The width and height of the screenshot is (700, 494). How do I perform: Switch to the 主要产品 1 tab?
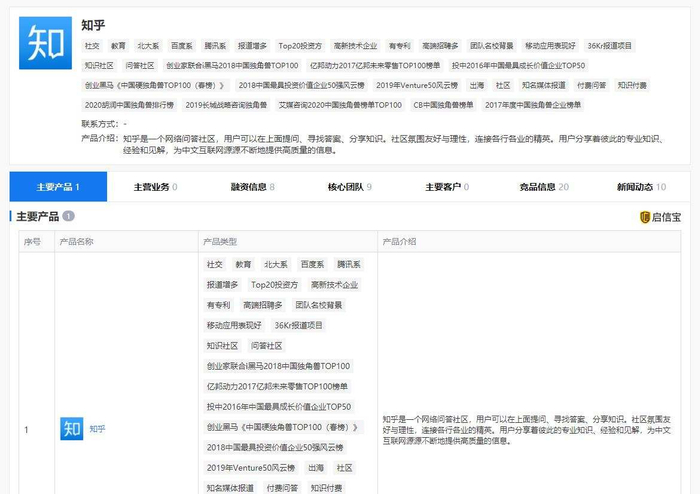coord(58,187)
